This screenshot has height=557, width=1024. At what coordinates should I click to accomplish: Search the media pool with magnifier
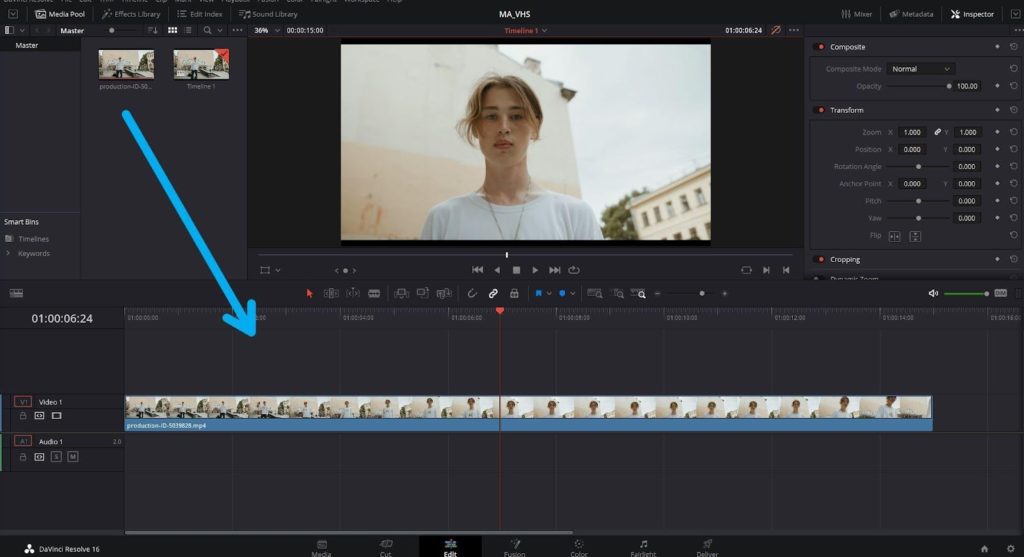[x=207, y=30]
